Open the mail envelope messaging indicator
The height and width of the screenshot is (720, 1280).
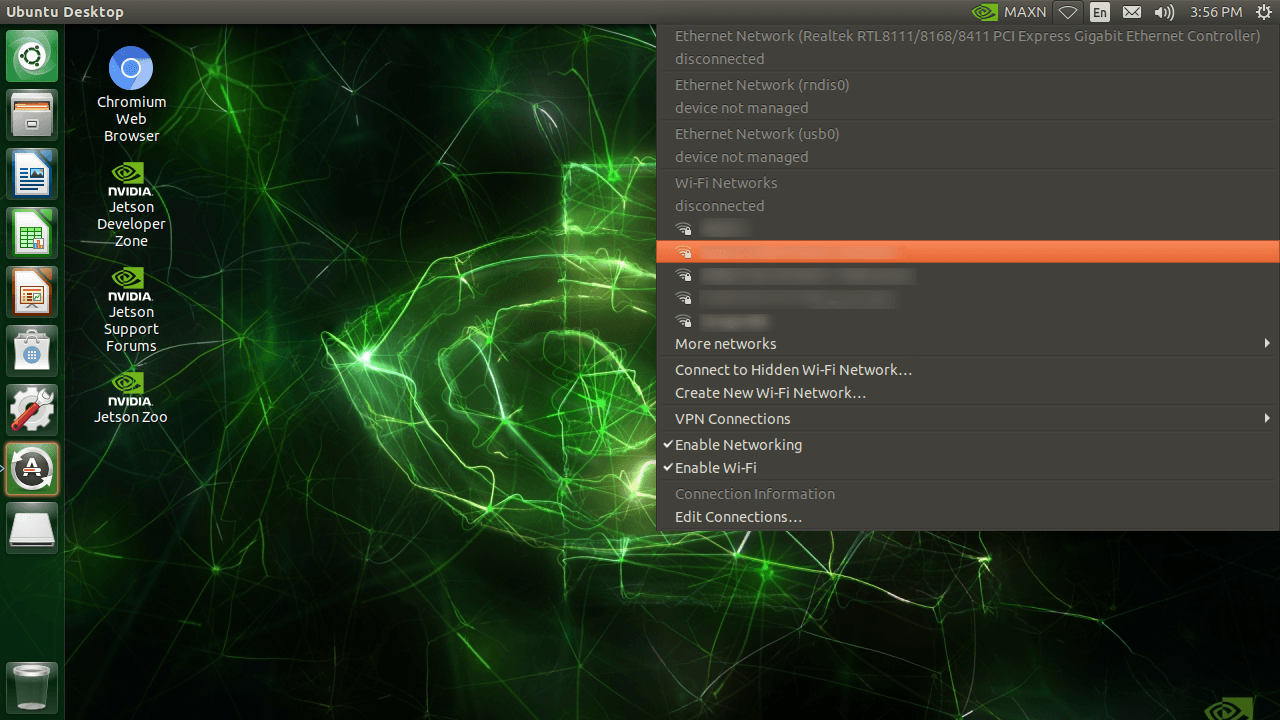[x=1132, y=12]
